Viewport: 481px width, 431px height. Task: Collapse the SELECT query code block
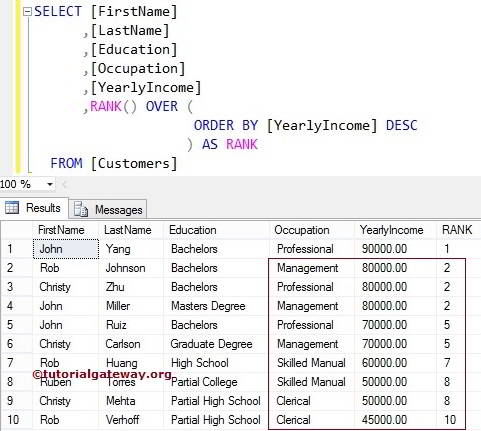27,12
